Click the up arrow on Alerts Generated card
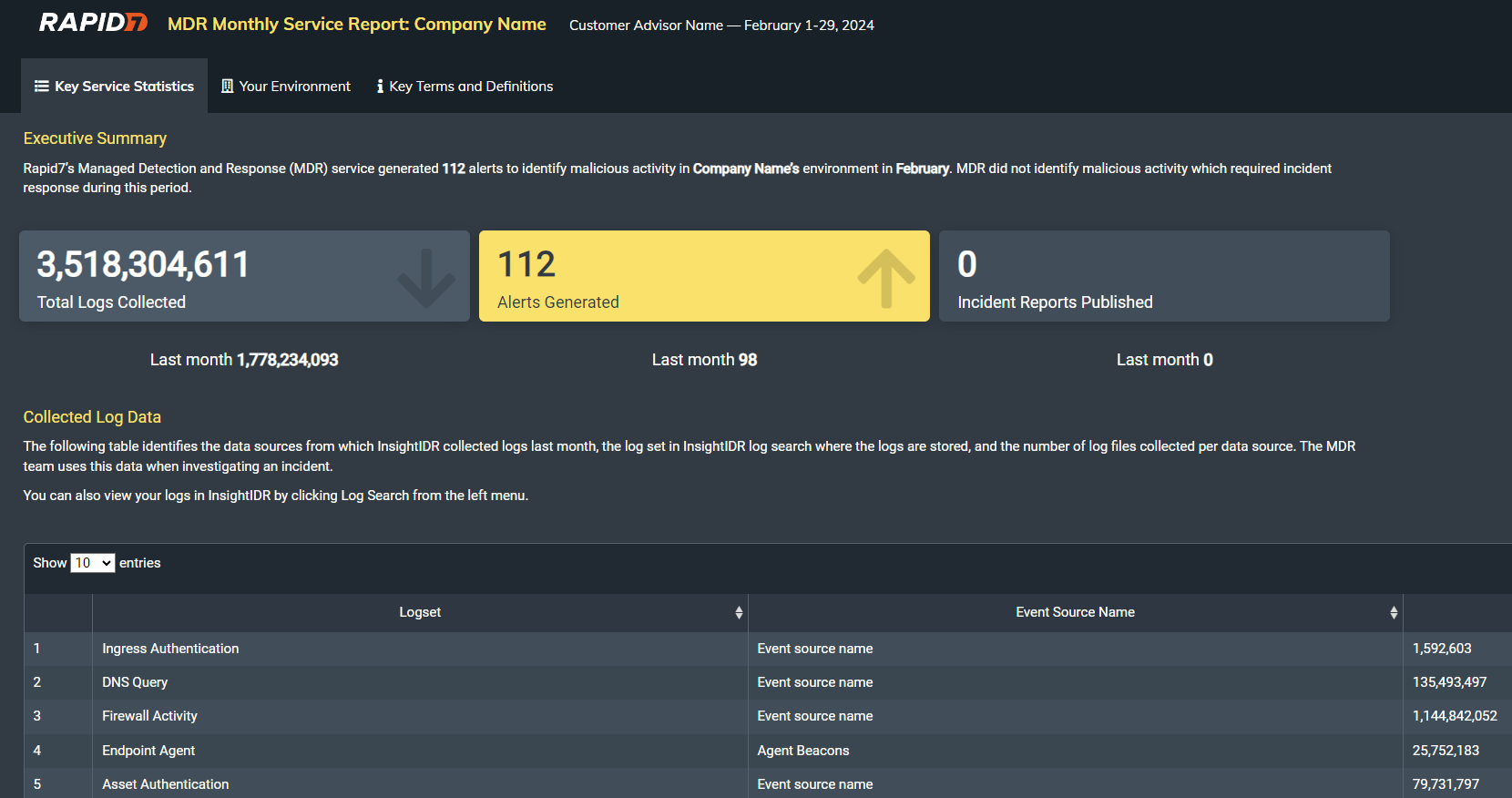The height and width of the screenshot is (798, 1512). pos(885,277)
